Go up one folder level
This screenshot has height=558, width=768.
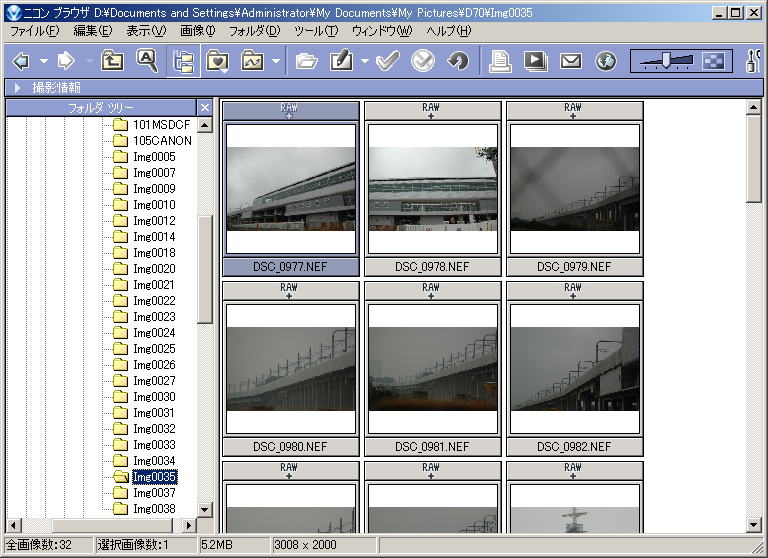point(112,61)
